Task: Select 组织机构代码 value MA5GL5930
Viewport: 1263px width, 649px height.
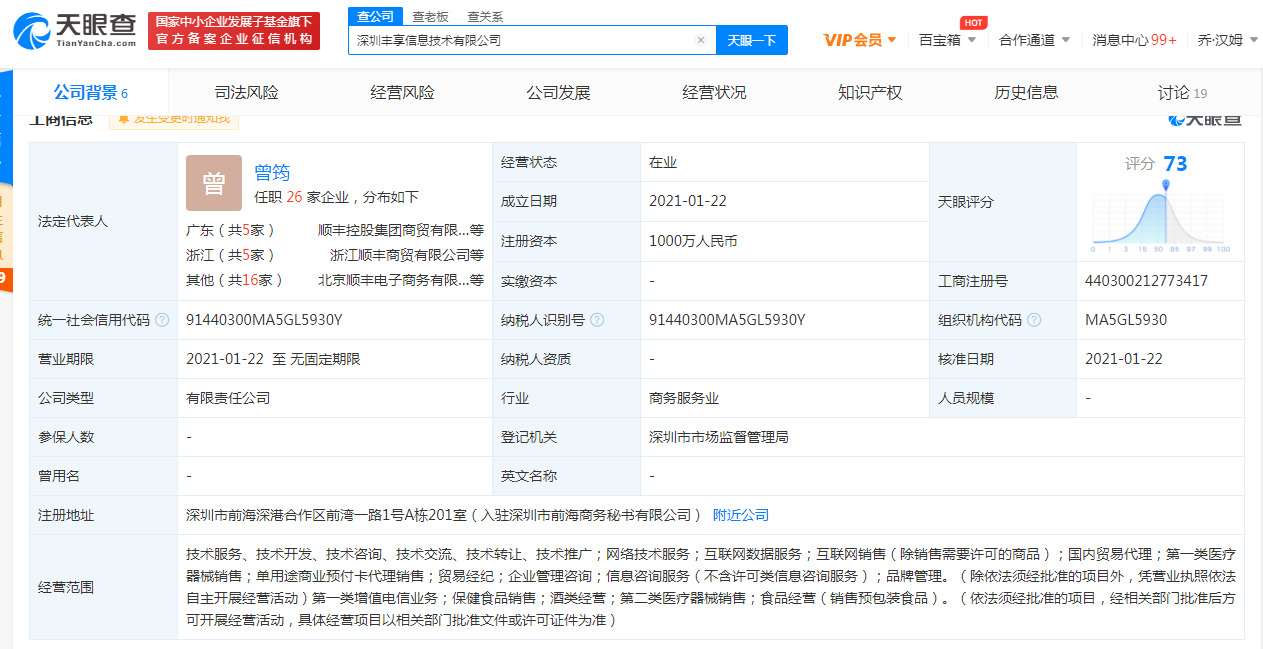Action: click(x=1125, y=320)
